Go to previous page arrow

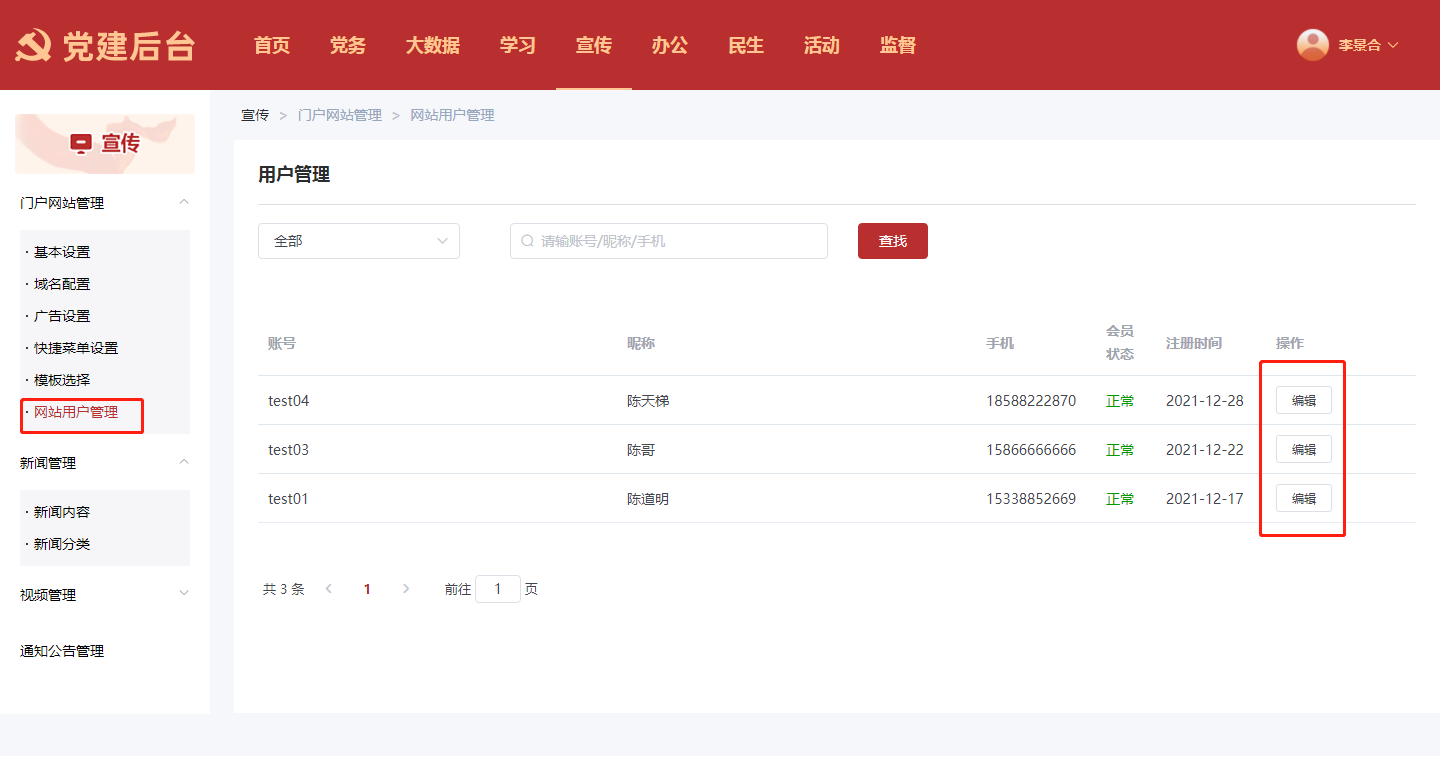pos(329,589)
